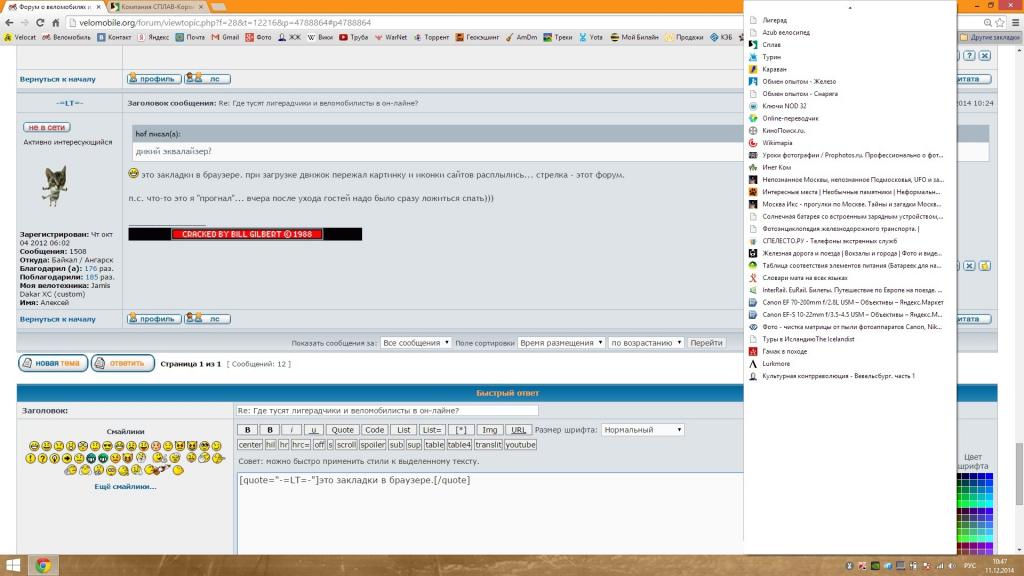
Task: Click the лс button below the -=LT=- post
Action: coord(207,319)
